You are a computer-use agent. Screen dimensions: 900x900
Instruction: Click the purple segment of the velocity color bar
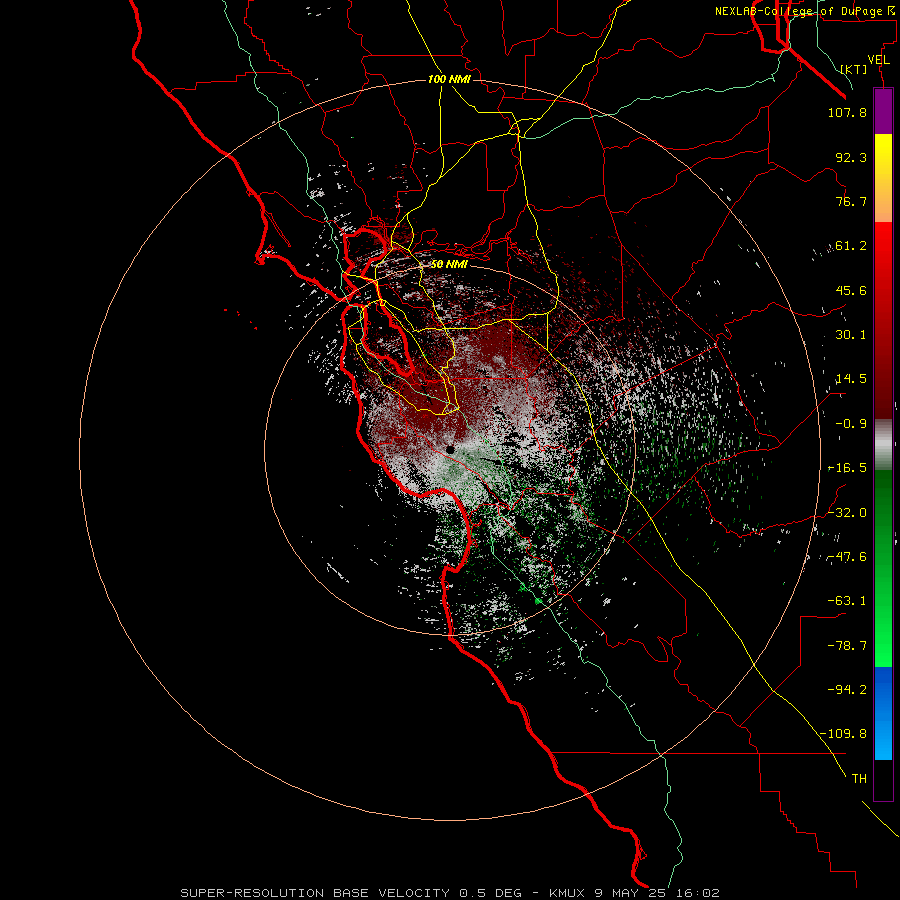(883, 111)
